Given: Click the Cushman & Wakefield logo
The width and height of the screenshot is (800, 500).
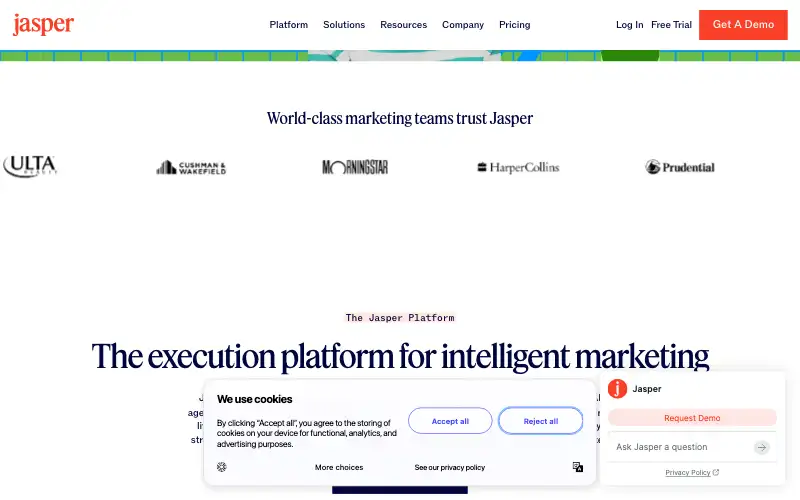Looking at the screenshot, I should point(191,167).
